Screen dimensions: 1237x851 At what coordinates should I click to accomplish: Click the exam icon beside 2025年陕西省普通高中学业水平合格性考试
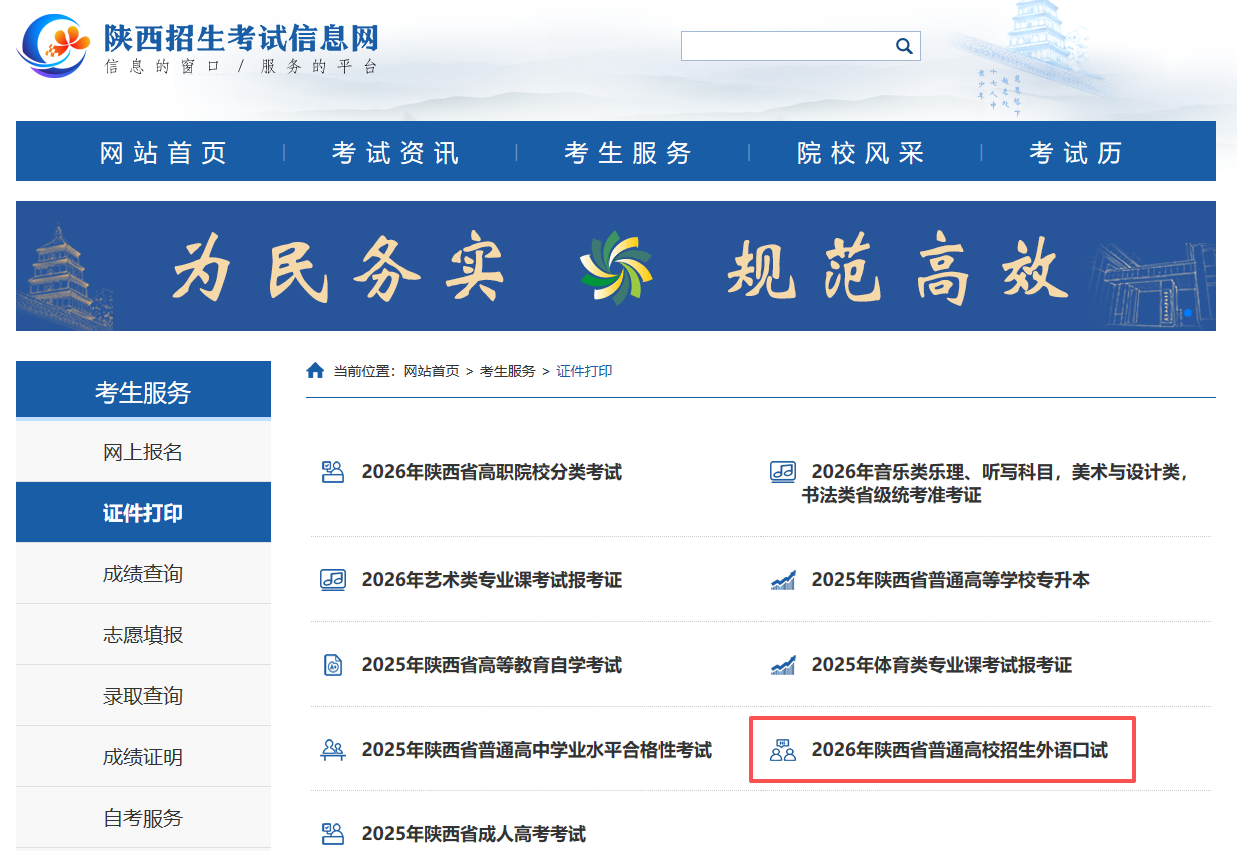[331, 748]
